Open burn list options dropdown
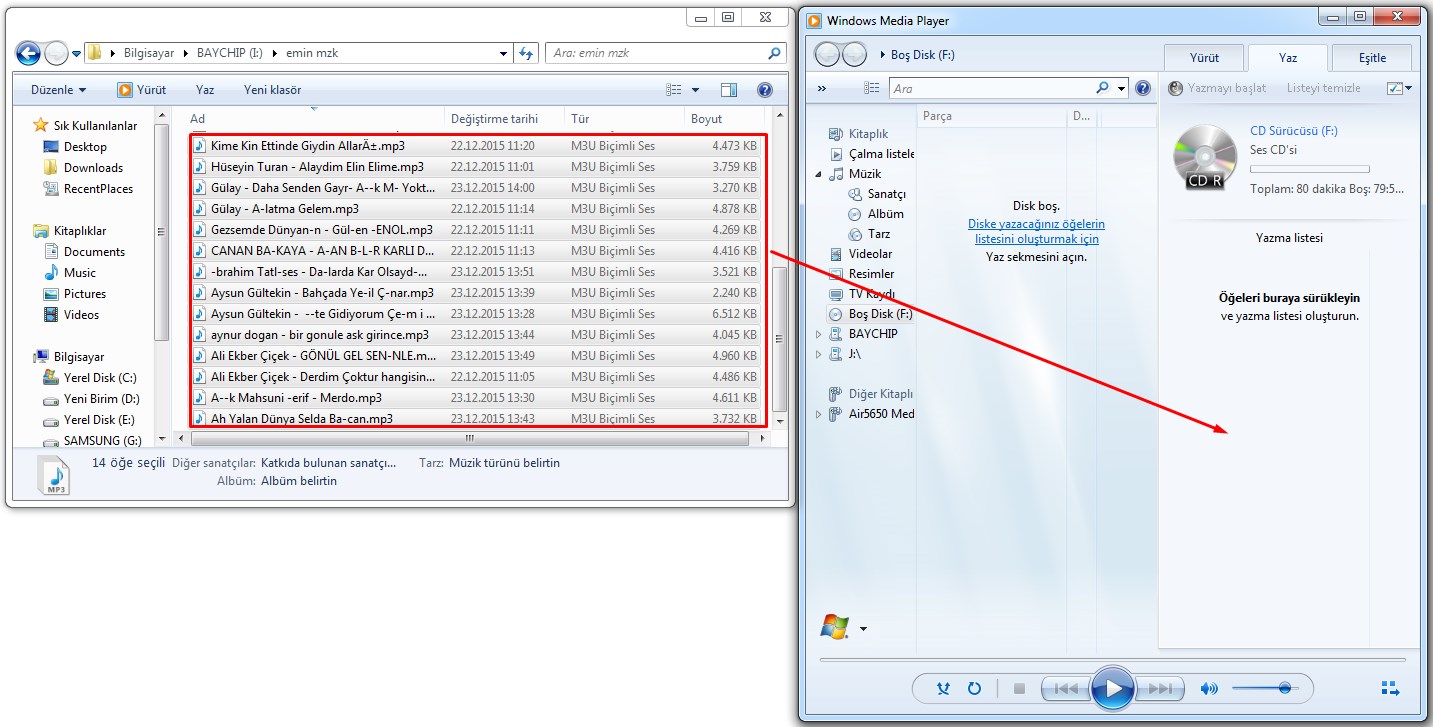 tap(1399, 88)
